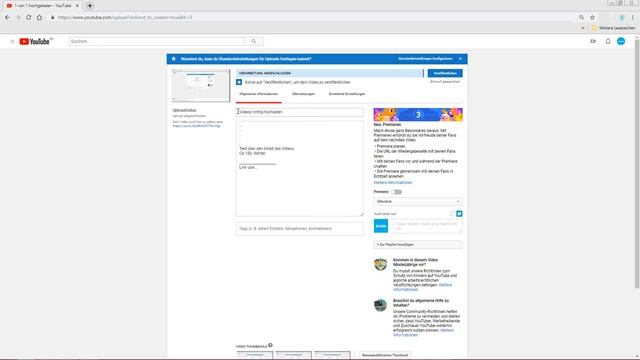
Task: Click the share message text field
Action: (427, 226)
